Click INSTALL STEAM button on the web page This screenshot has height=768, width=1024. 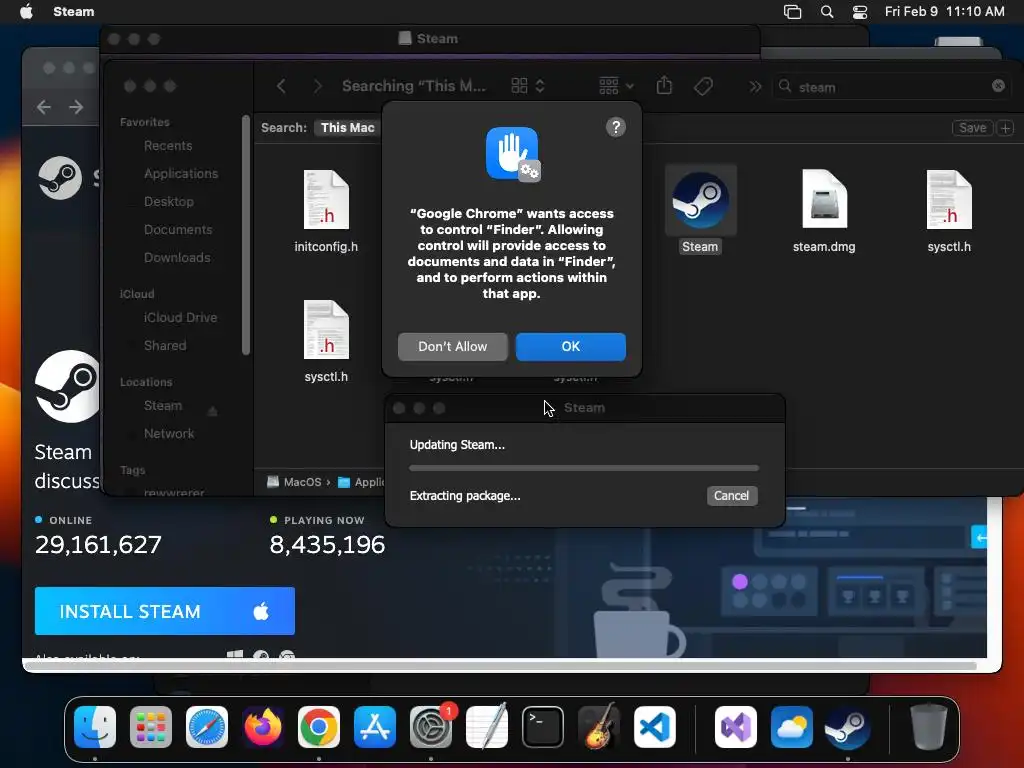tap(165, 611)
